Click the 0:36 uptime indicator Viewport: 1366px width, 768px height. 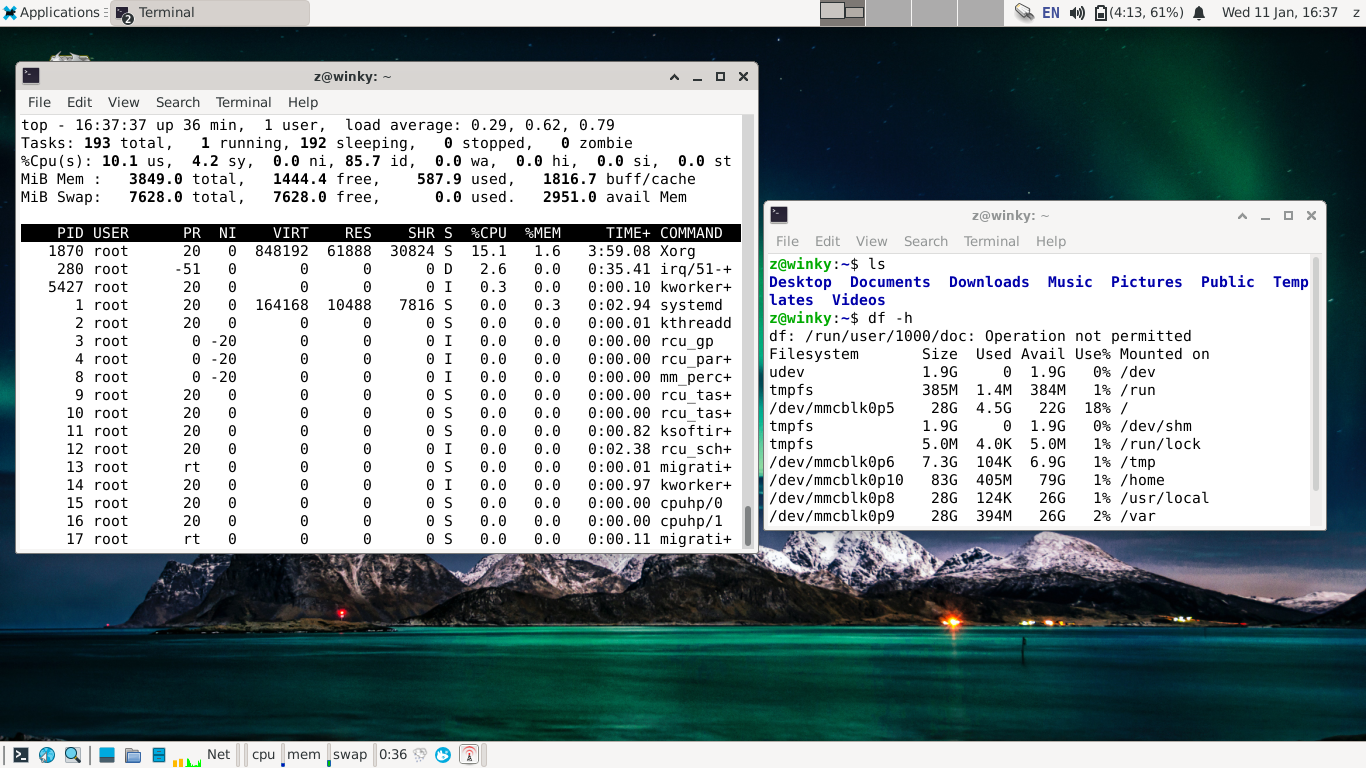393,755
